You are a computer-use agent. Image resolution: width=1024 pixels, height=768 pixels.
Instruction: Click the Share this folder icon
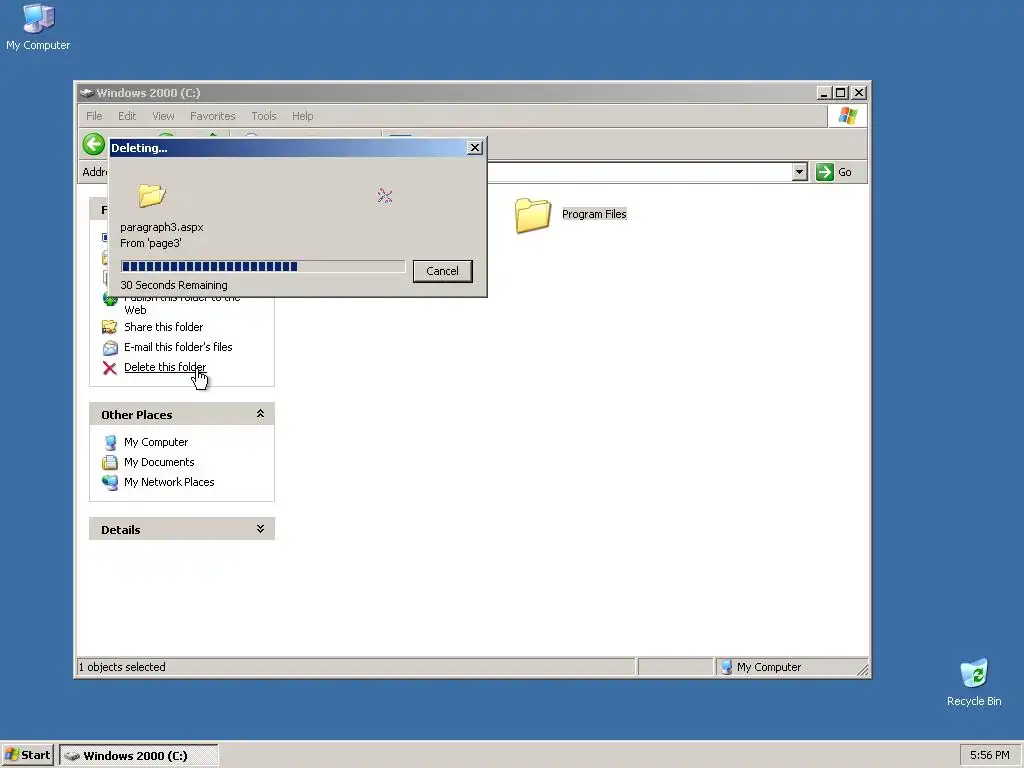(x=110, y=327)
